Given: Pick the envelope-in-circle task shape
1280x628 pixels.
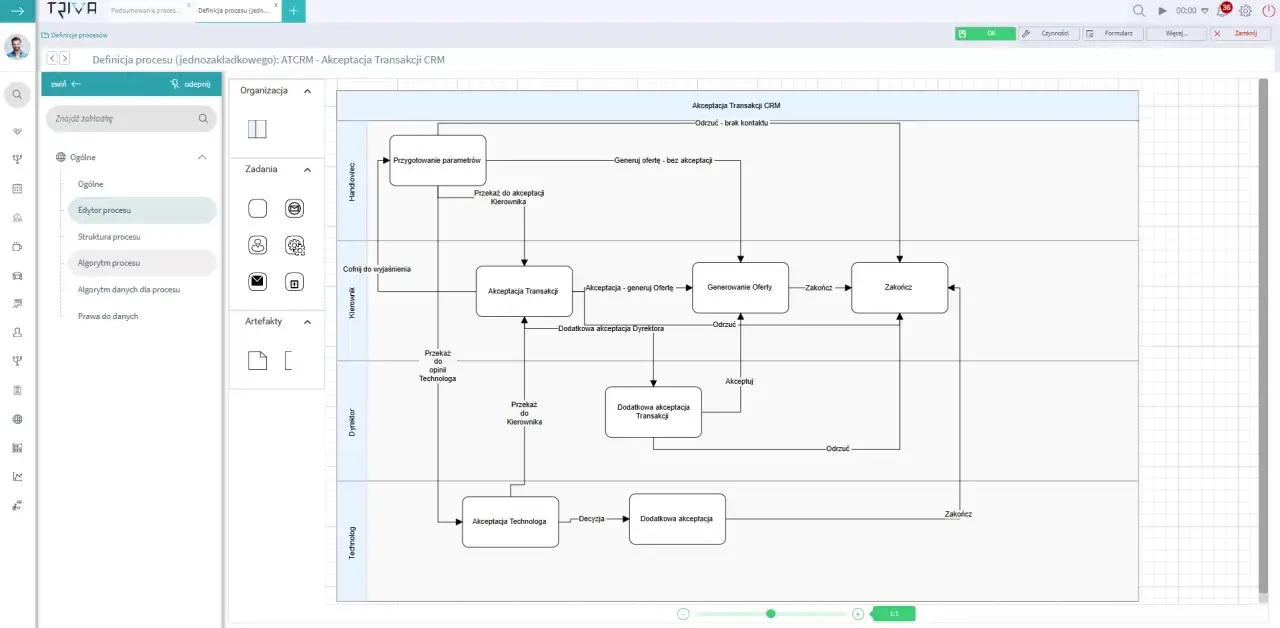Looking at the screenshot, I should point(294,208).
